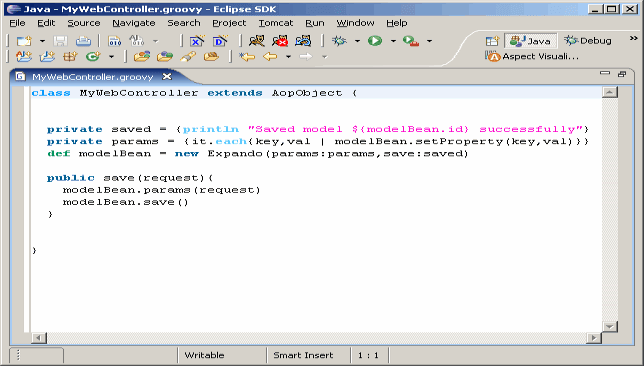Open the Help menu
Image resolution: width=644 pixels, height=366 pixels.
[x=397, y=23]
